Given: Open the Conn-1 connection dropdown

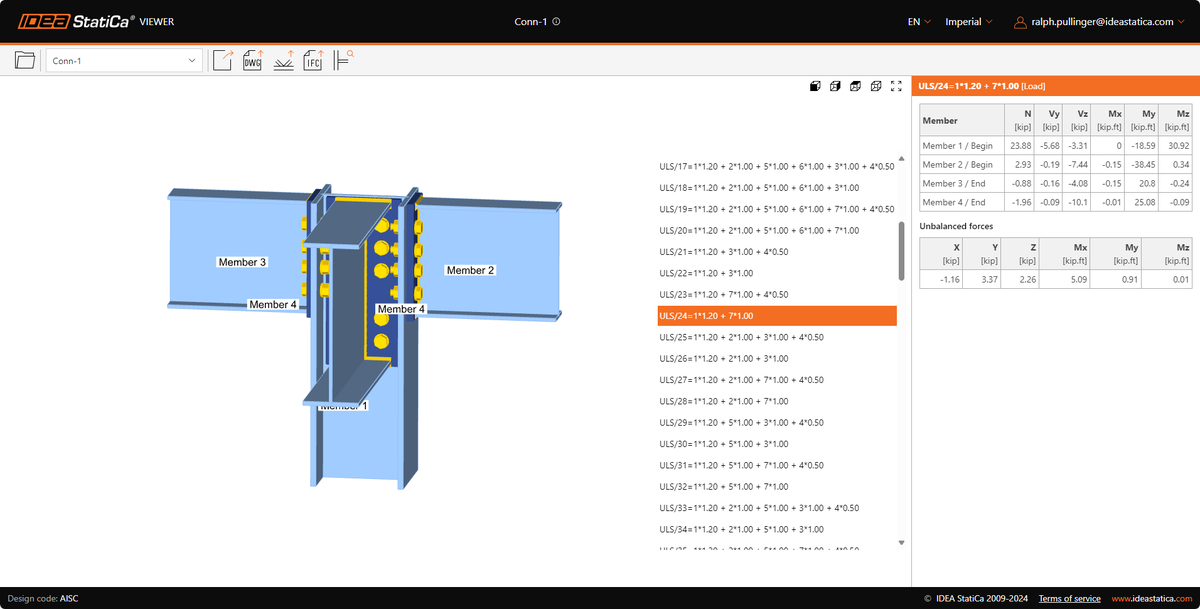Looking at the screenshot, I should pos(124,61).
